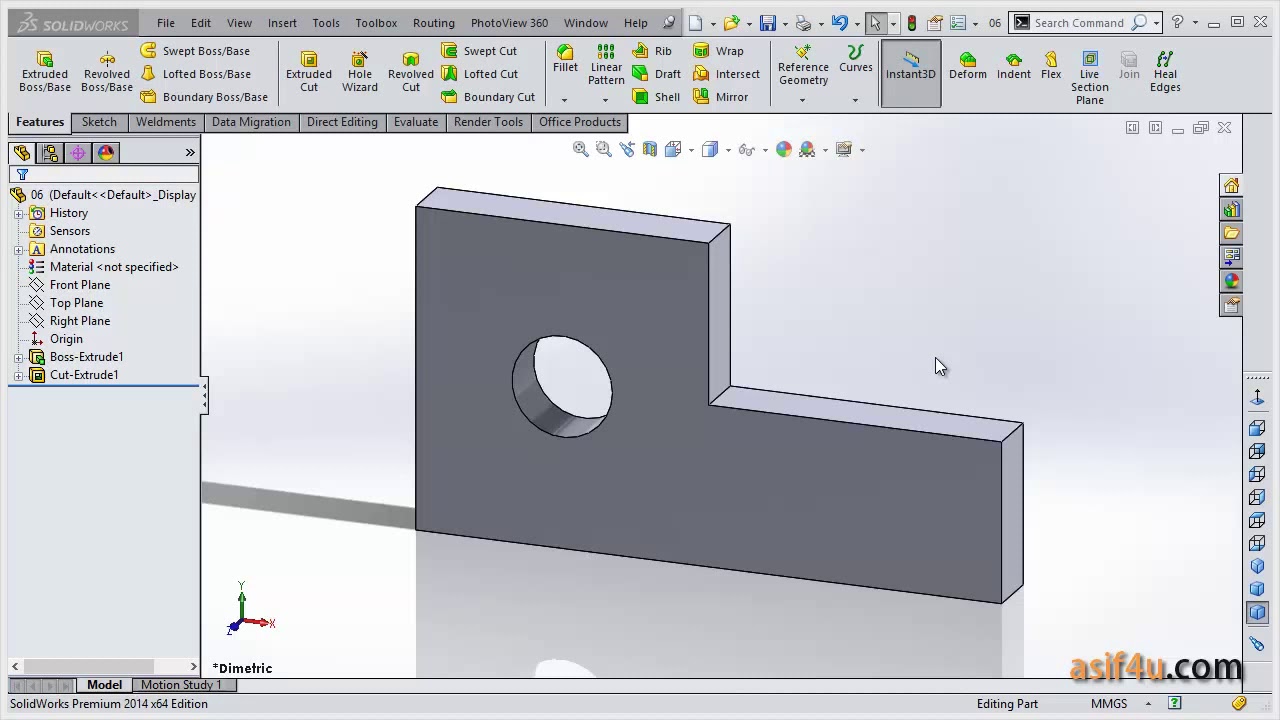
Task: Open the Hole Wizard
Action: pos(360,72)
